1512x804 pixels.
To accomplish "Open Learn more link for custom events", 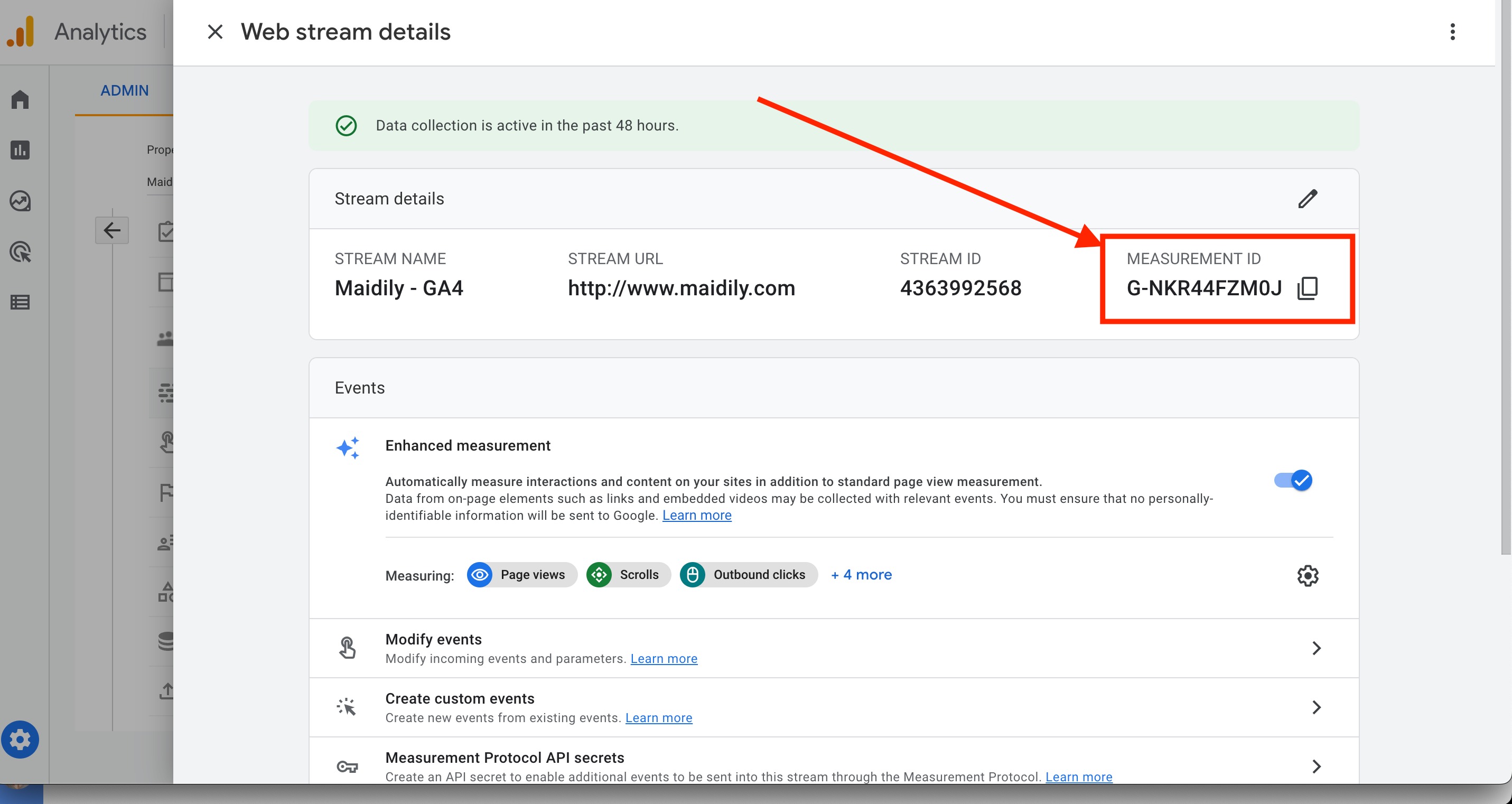I will pos(659,718).
